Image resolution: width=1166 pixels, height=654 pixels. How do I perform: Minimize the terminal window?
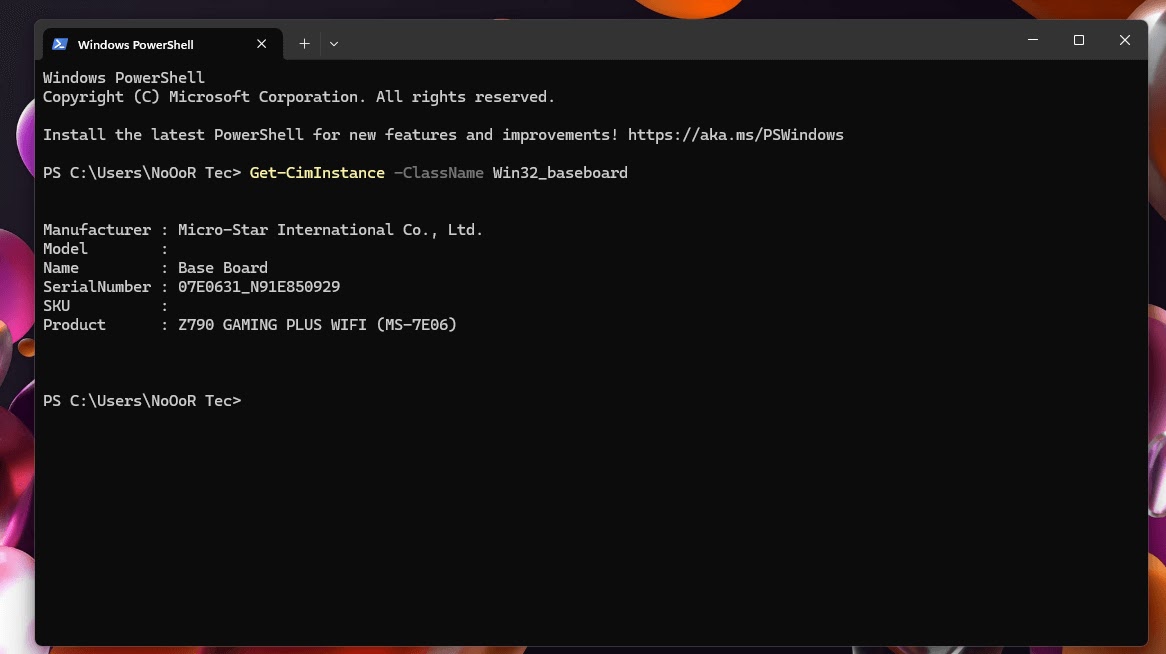click(1033, 40)
